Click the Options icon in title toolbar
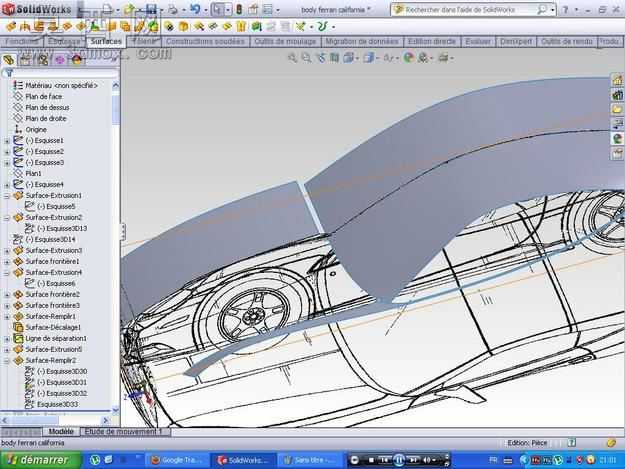Image resolution: width=625 pixels, height=469 pixels. (x=268, y=9)
